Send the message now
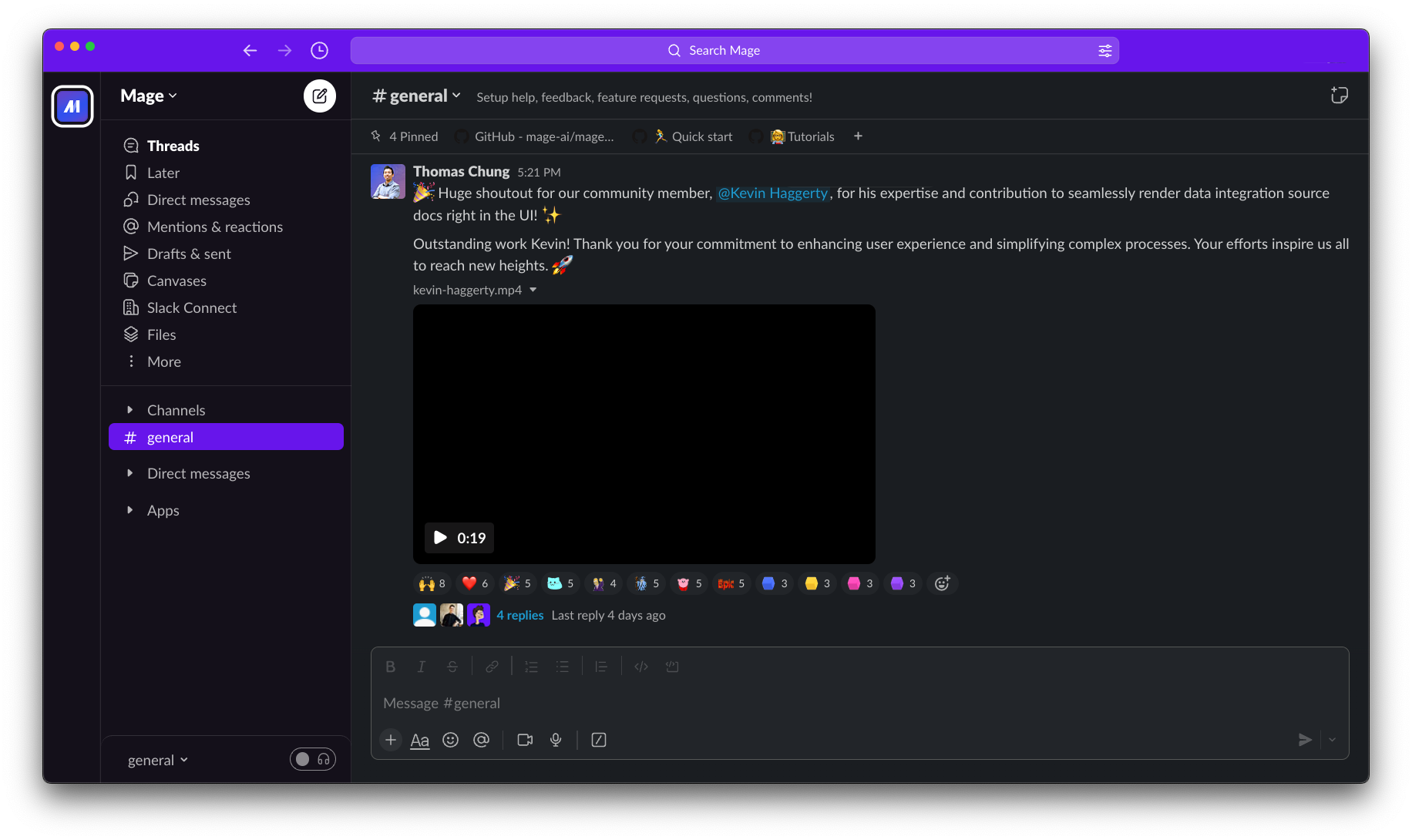1412x840 pixels. (x=1304, y=740)
